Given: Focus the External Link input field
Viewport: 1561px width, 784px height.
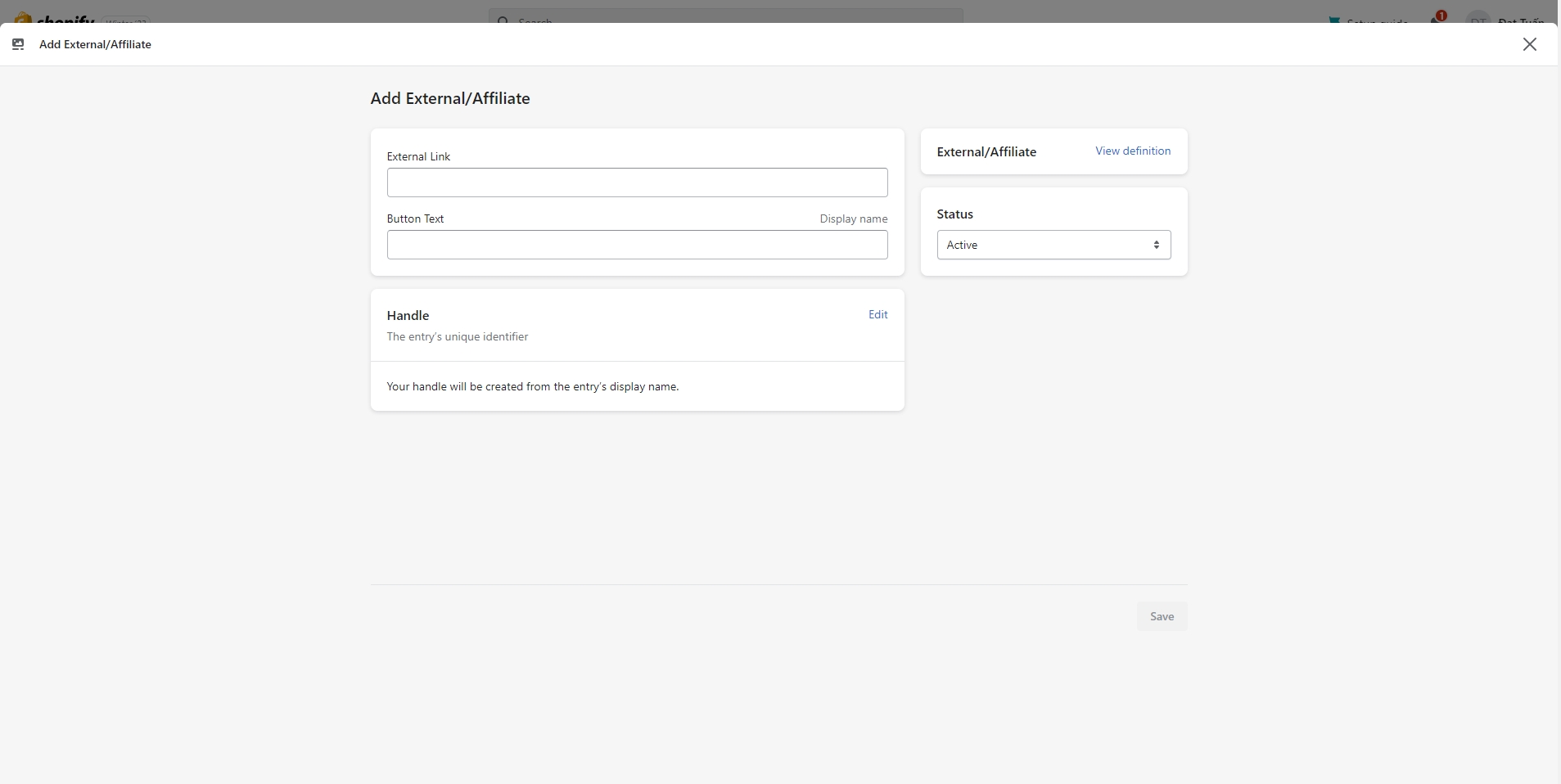Looking at the screenshot, I should click(637, 182).
